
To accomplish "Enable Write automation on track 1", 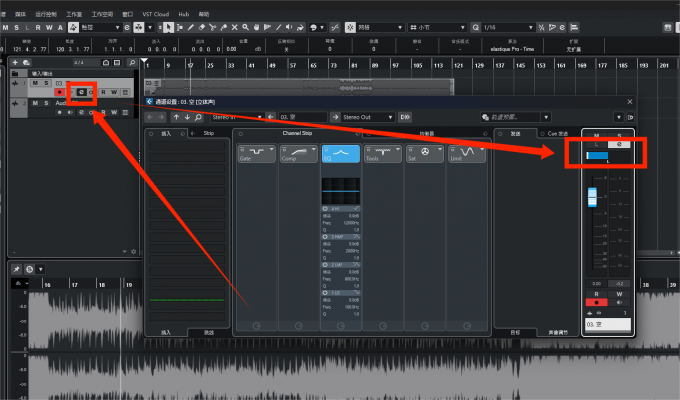I will pyautogui.click(x=114, y=92).
